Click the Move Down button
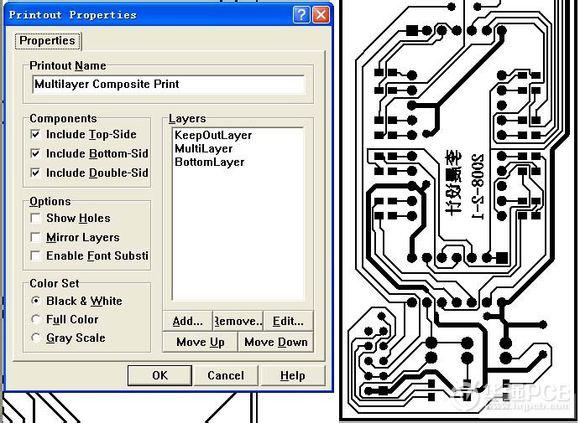The width and height of the screenshot is (580, 423). [x=276, y=342]
